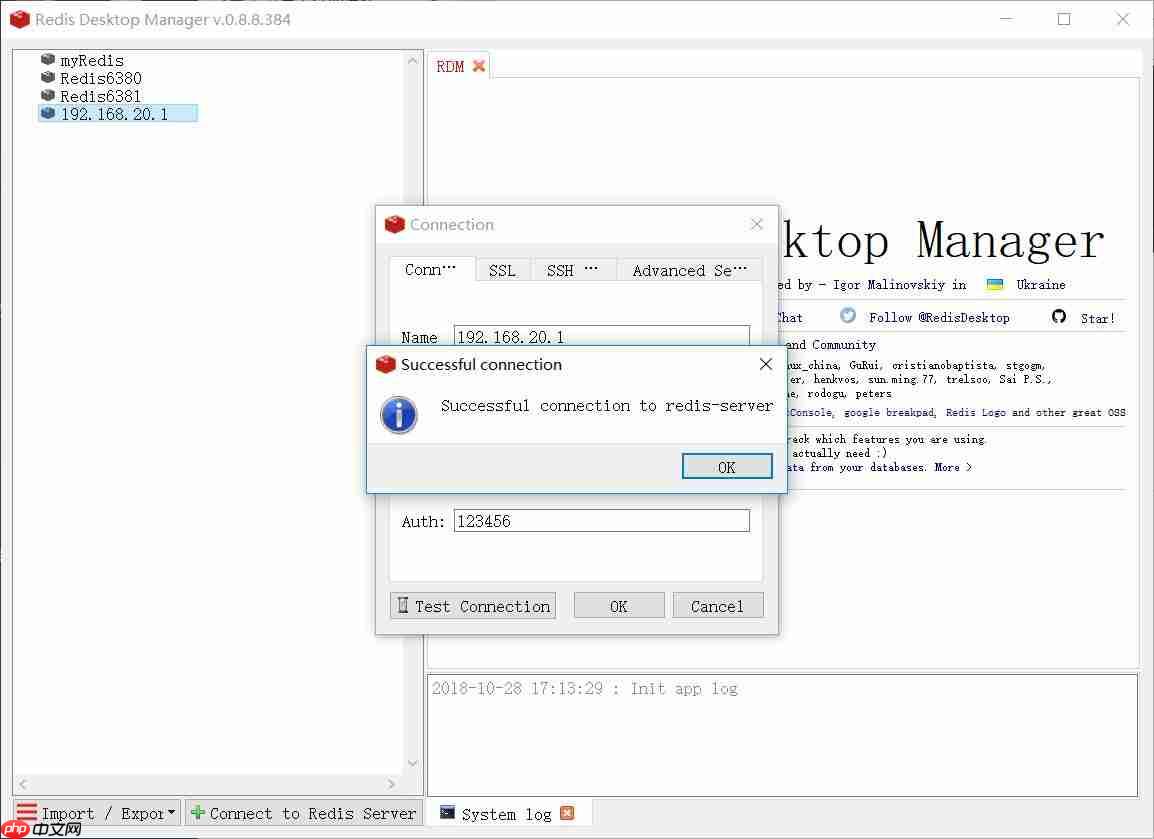1154x839 pixels.
Task: Click the Ukraine flag icon
Action: click(994, 285)
